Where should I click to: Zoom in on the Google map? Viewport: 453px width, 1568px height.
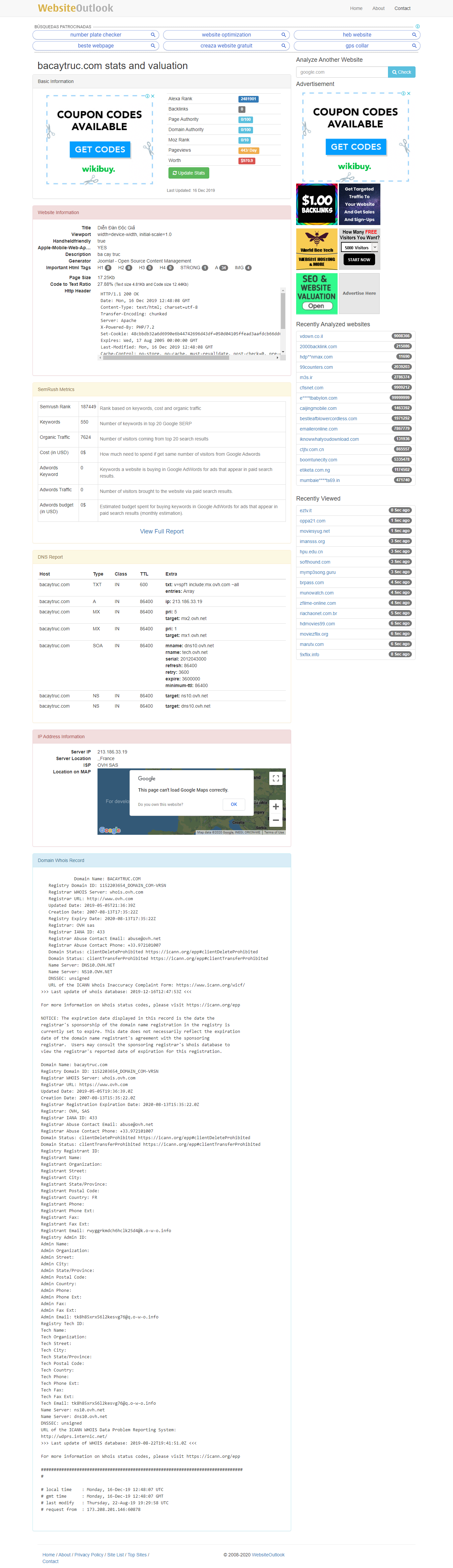pos(276,807)
